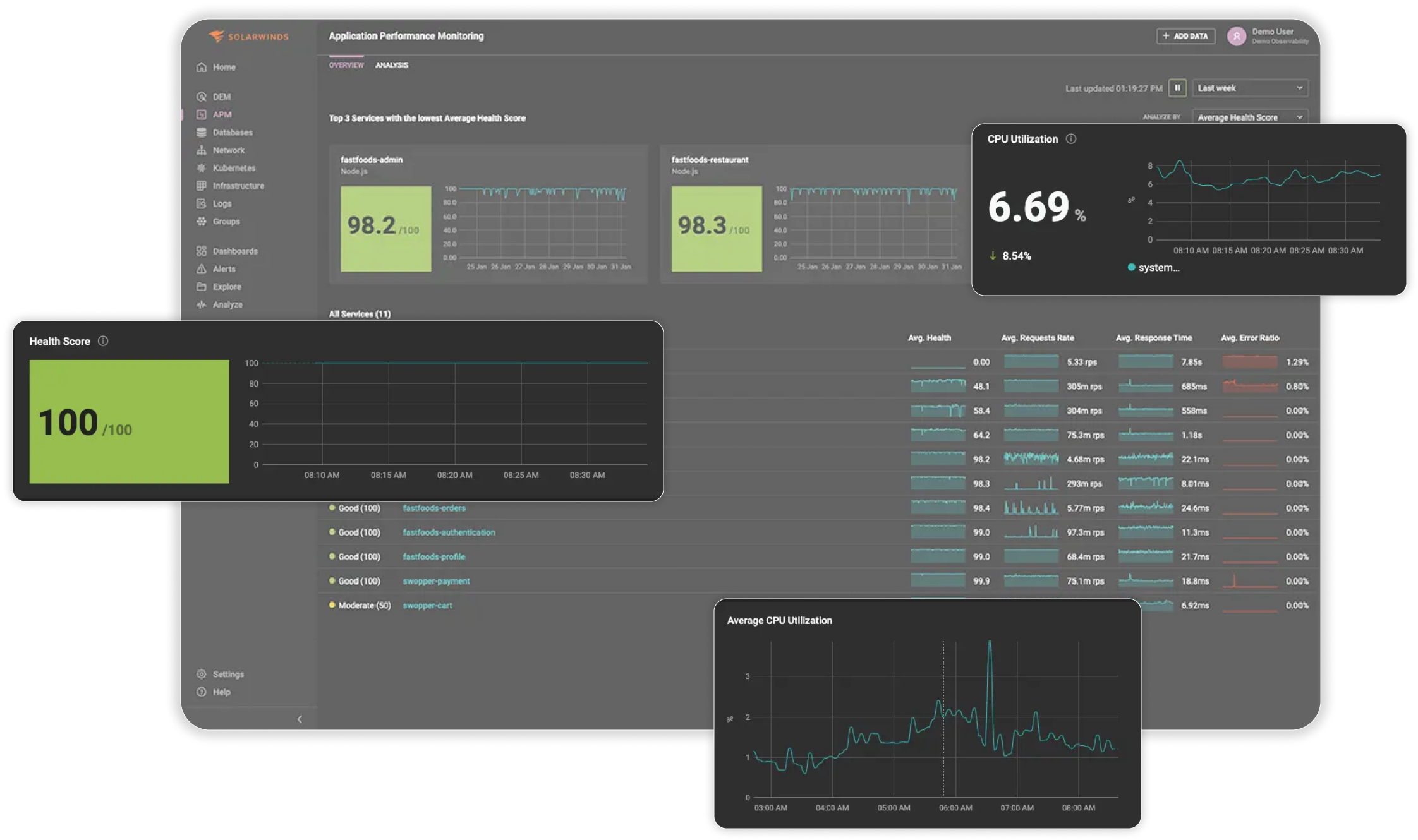Viewport: 1418px width, 840px height.
Task: Switch to the Overview tab
Action: (x=346, y=65)
